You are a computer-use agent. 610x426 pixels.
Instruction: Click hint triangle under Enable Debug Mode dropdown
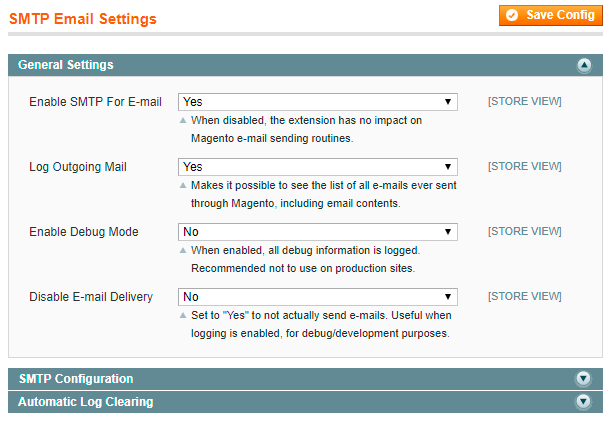(x=182, y=250)
